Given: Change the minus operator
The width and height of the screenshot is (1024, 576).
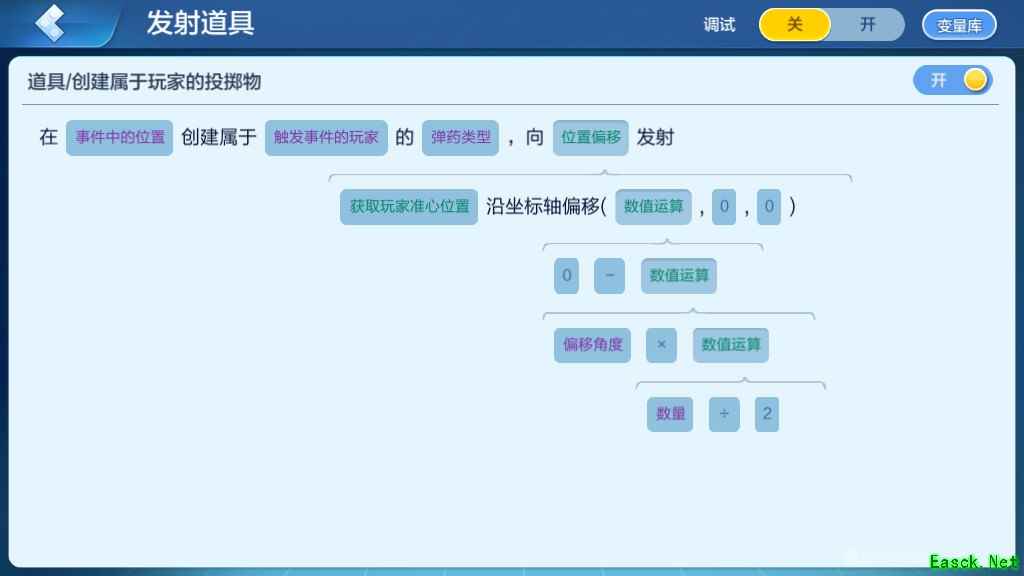Looking at the screenshot, I should pos(609,276).
